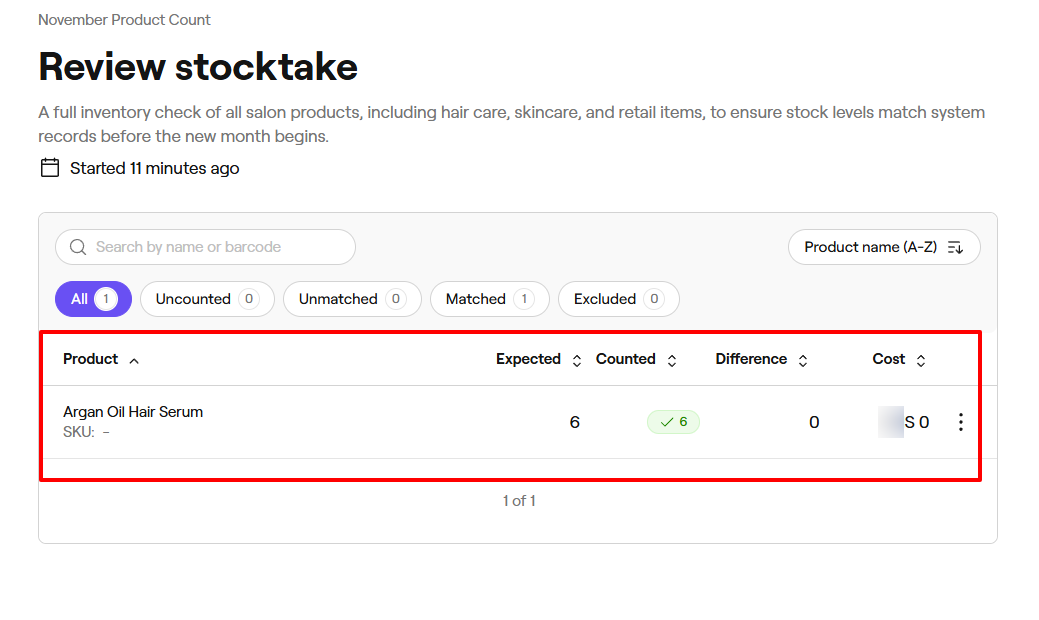Open the November Product Count breadcrumb link

click(124, 19)
